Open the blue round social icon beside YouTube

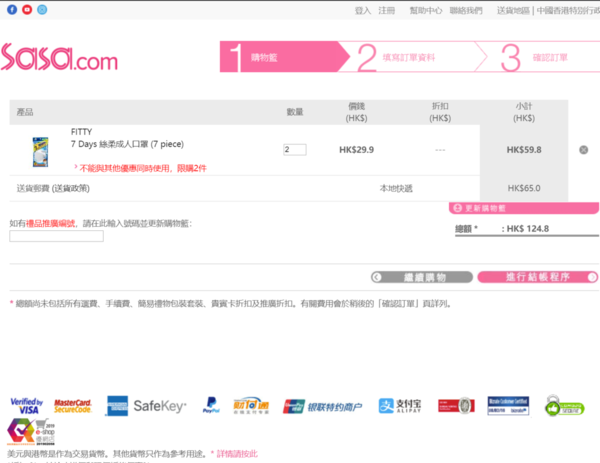(x=42, y=10)
